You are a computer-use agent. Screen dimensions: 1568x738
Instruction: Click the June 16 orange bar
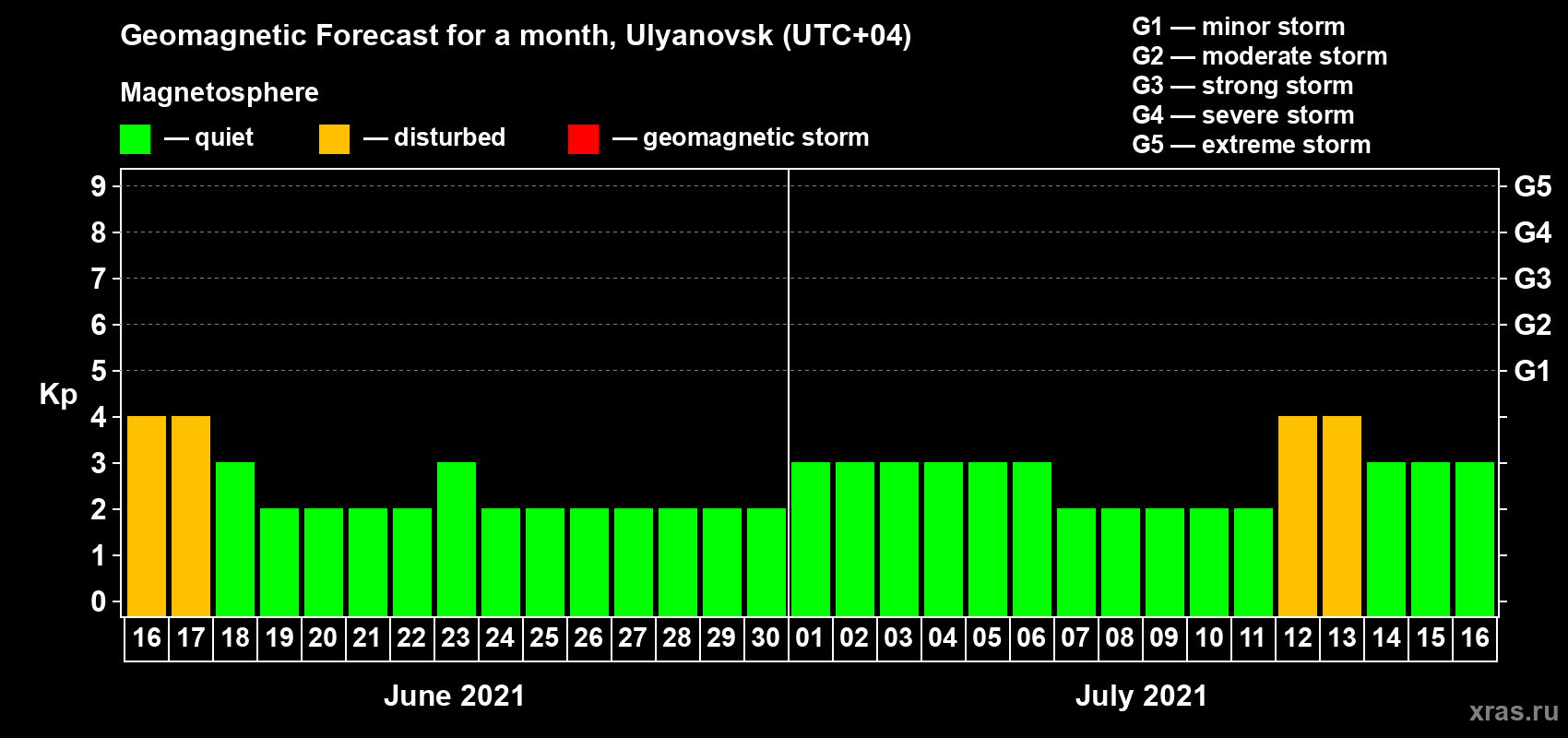[147, 517]
